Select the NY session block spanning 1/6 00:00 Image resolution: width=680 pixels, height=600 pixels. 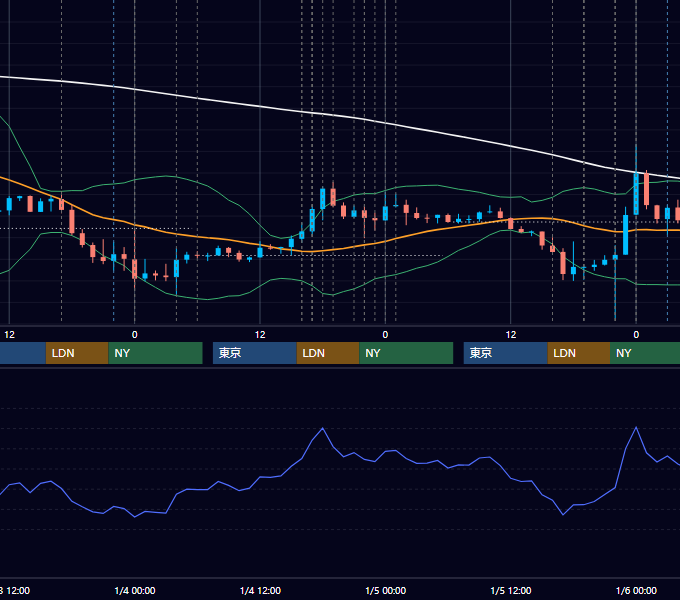click(645, 353)
